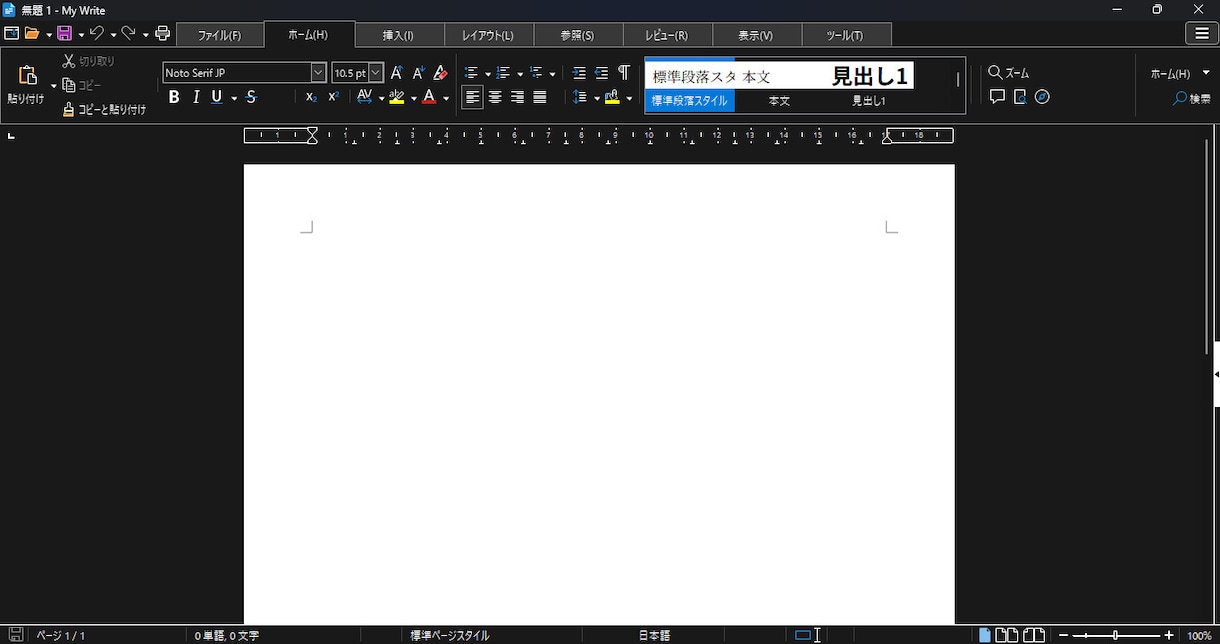
Task: Toggle bold formatting
Action: (x=174, y=97)
